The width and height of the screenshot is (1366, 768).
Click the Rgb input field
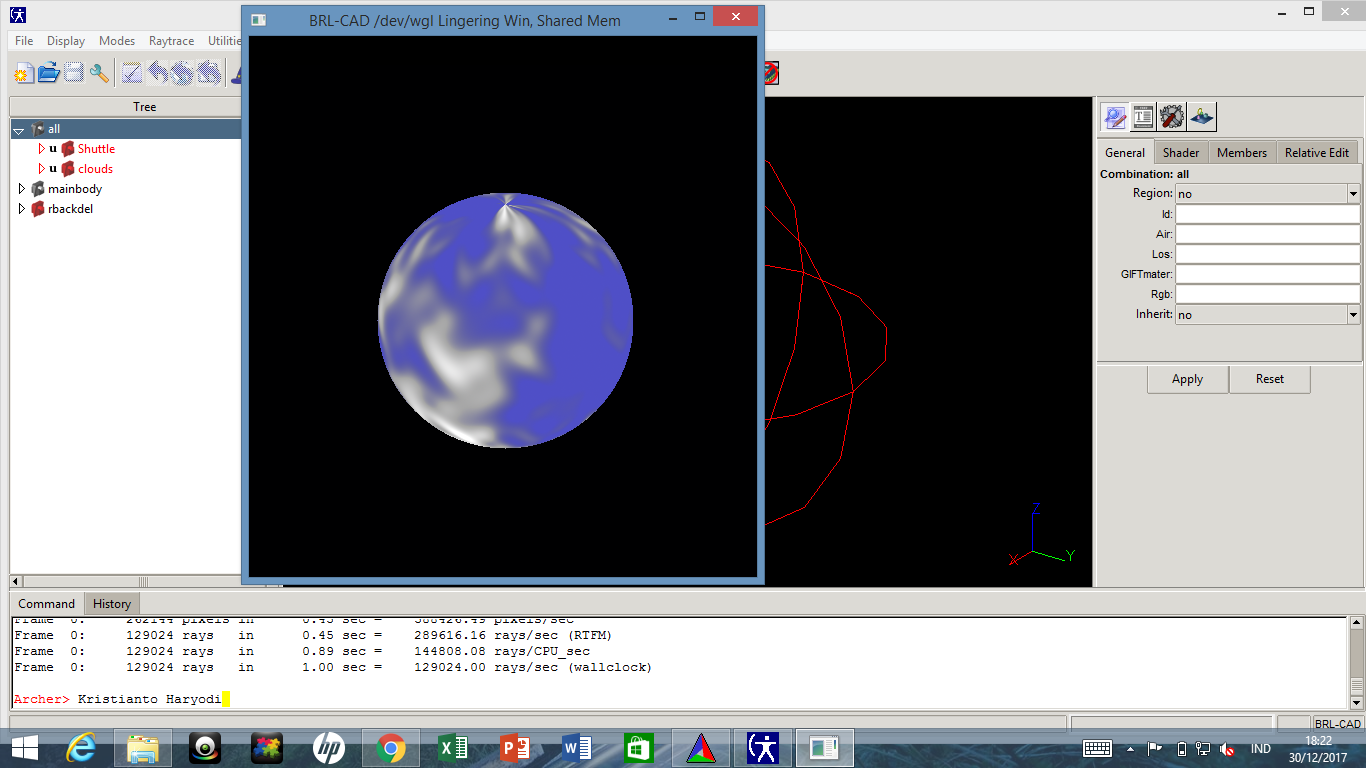pos(1268,294)
